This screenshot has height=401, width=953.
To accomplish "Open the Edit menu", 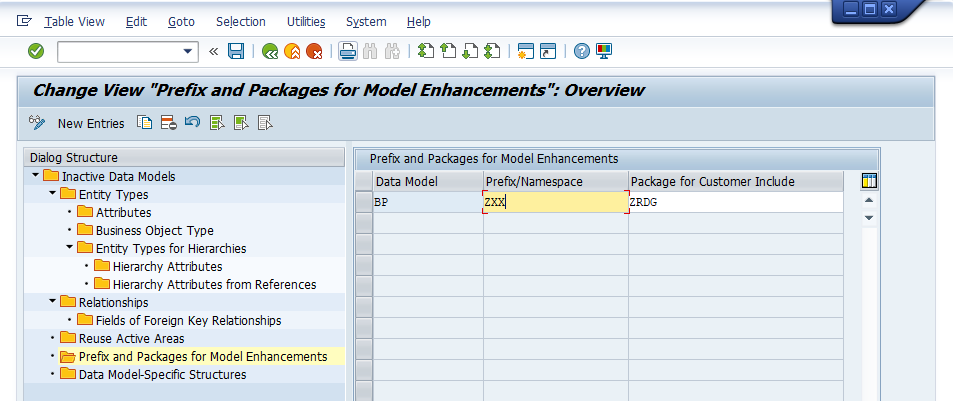I will click(x=136, y=22).
